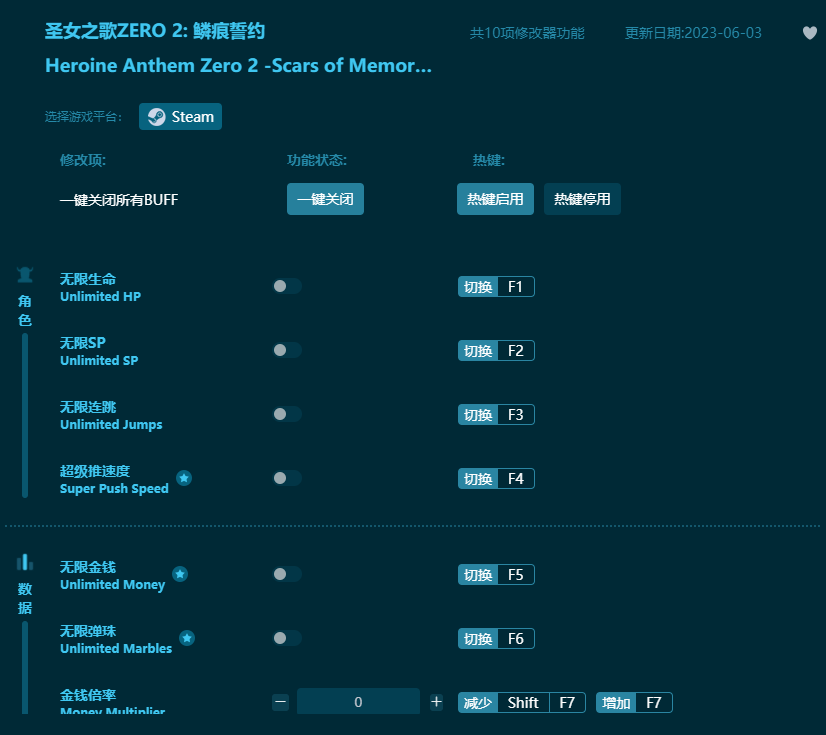The height and width of the screenshot is (735, 826).
Task: Turn on the Unlimited SP switch
Action: tap(287, 350)
